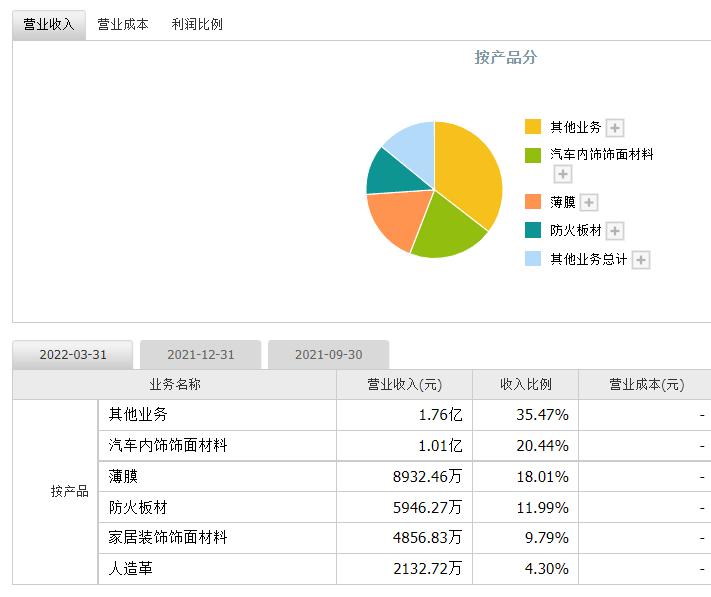Expand the plus icon under 汽车内饰饰面材料 legend

pyautogui.click(x=563, y=174)
